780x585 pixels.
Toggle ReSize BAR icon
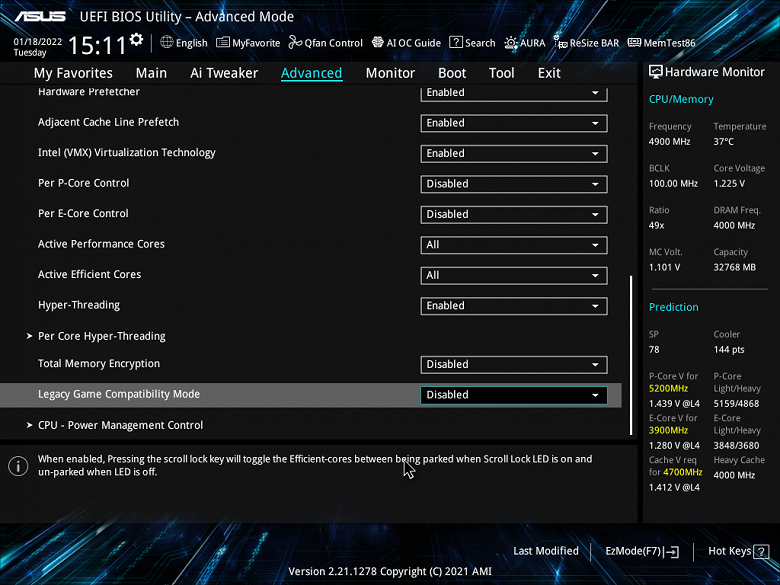point(561,43)
